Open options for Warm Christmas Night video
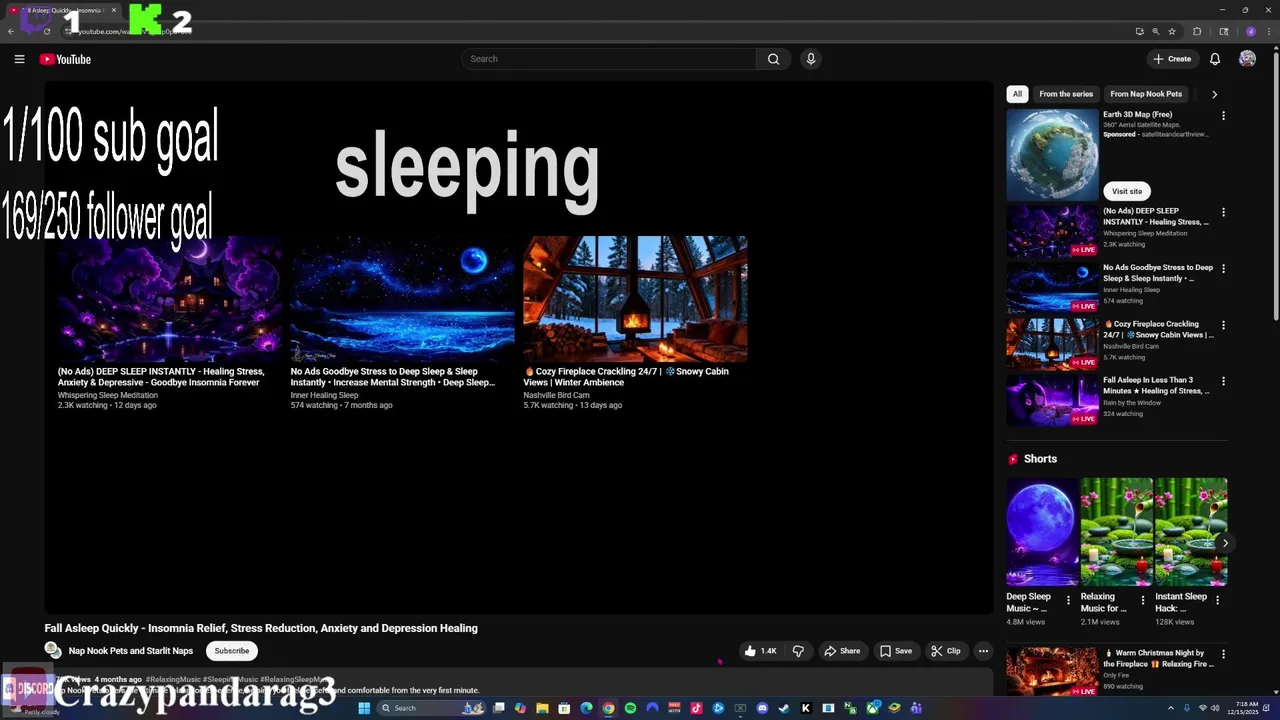The height and width of the screenshot is (720, 1280). point(1223,654)
